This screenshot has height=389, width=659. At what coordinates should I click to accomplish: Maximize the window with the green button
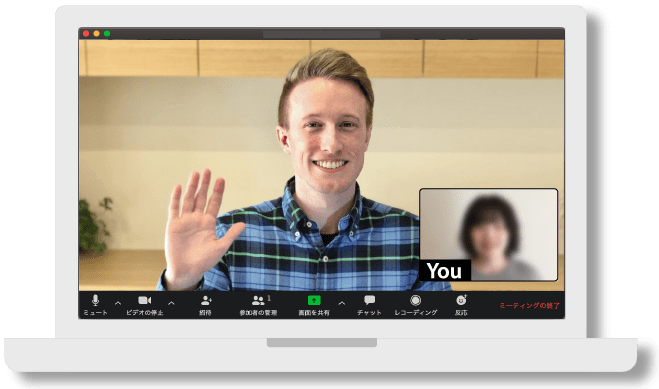[x=107, y=34]
